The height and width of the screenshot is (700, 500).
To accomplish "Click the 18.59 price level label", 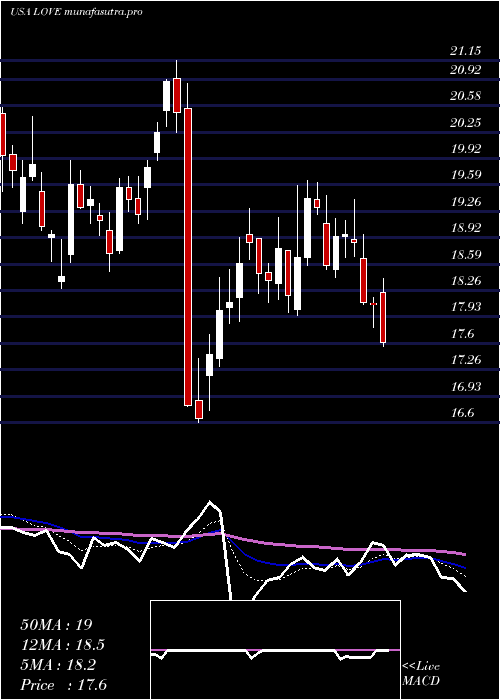I will (466, 254).
